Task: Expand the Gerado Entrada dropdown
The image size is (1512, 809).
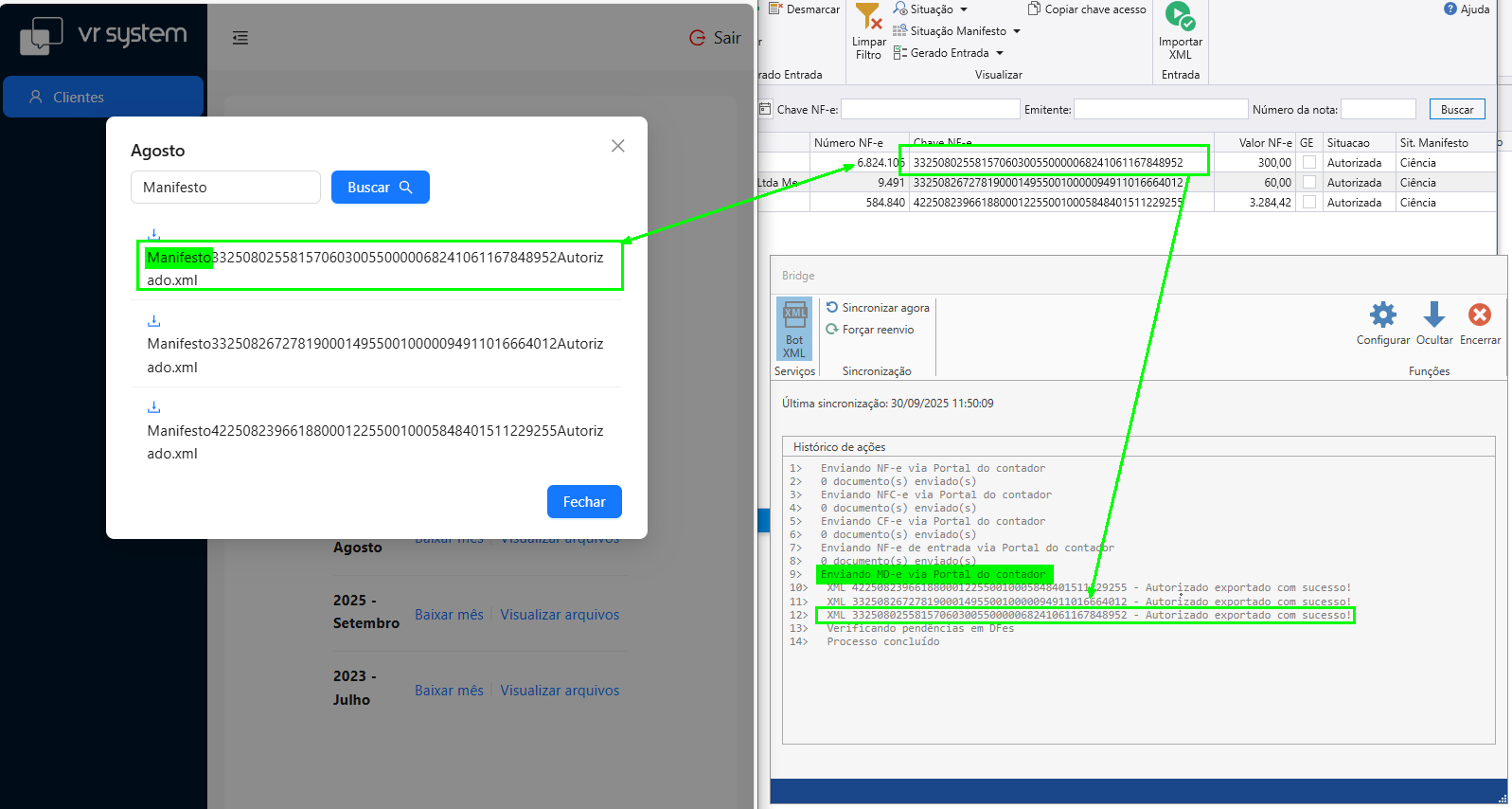Action: [1000, 53]
